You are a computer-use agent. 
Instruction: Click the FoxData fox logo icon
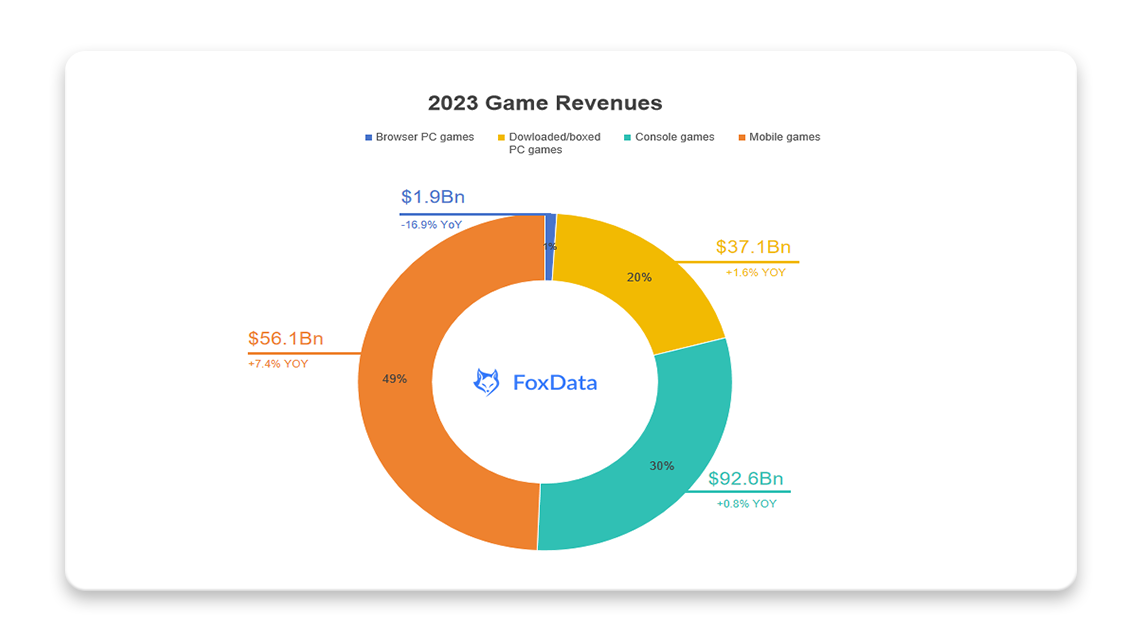486,382
